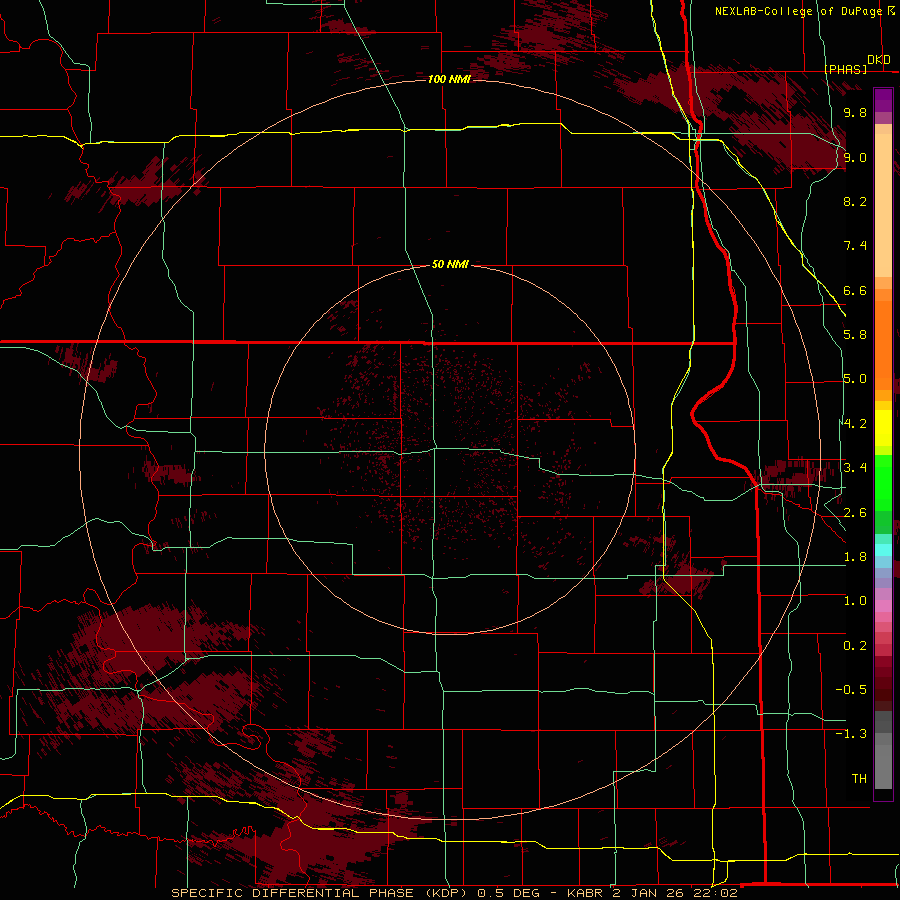This screenshot has width=900, height=900.
Task: Click the TH threshold legend label
Action: point(859,779)
